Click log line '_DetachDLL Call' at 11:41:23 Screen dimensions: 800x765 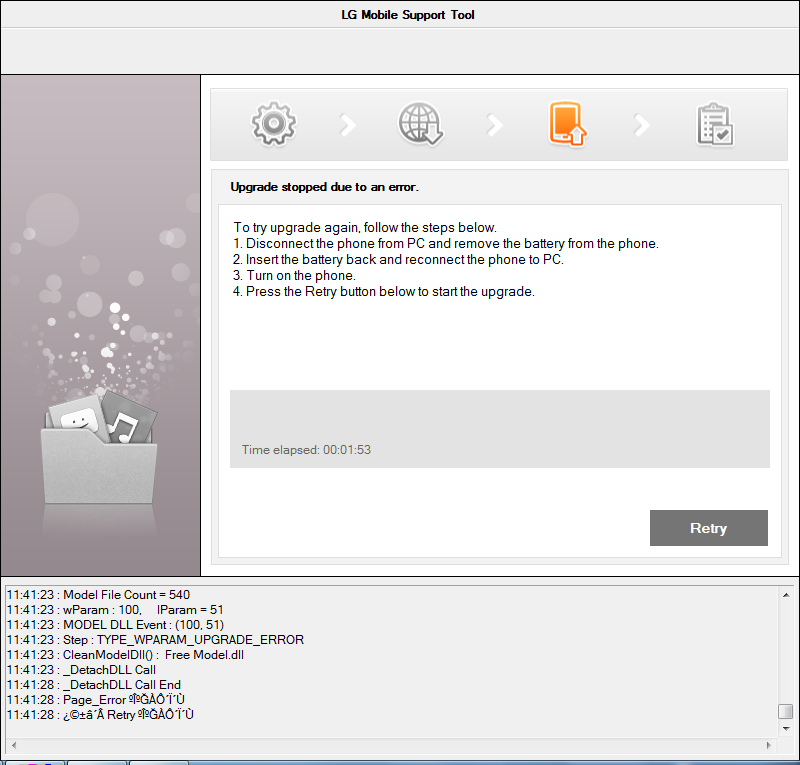(82, 670)
